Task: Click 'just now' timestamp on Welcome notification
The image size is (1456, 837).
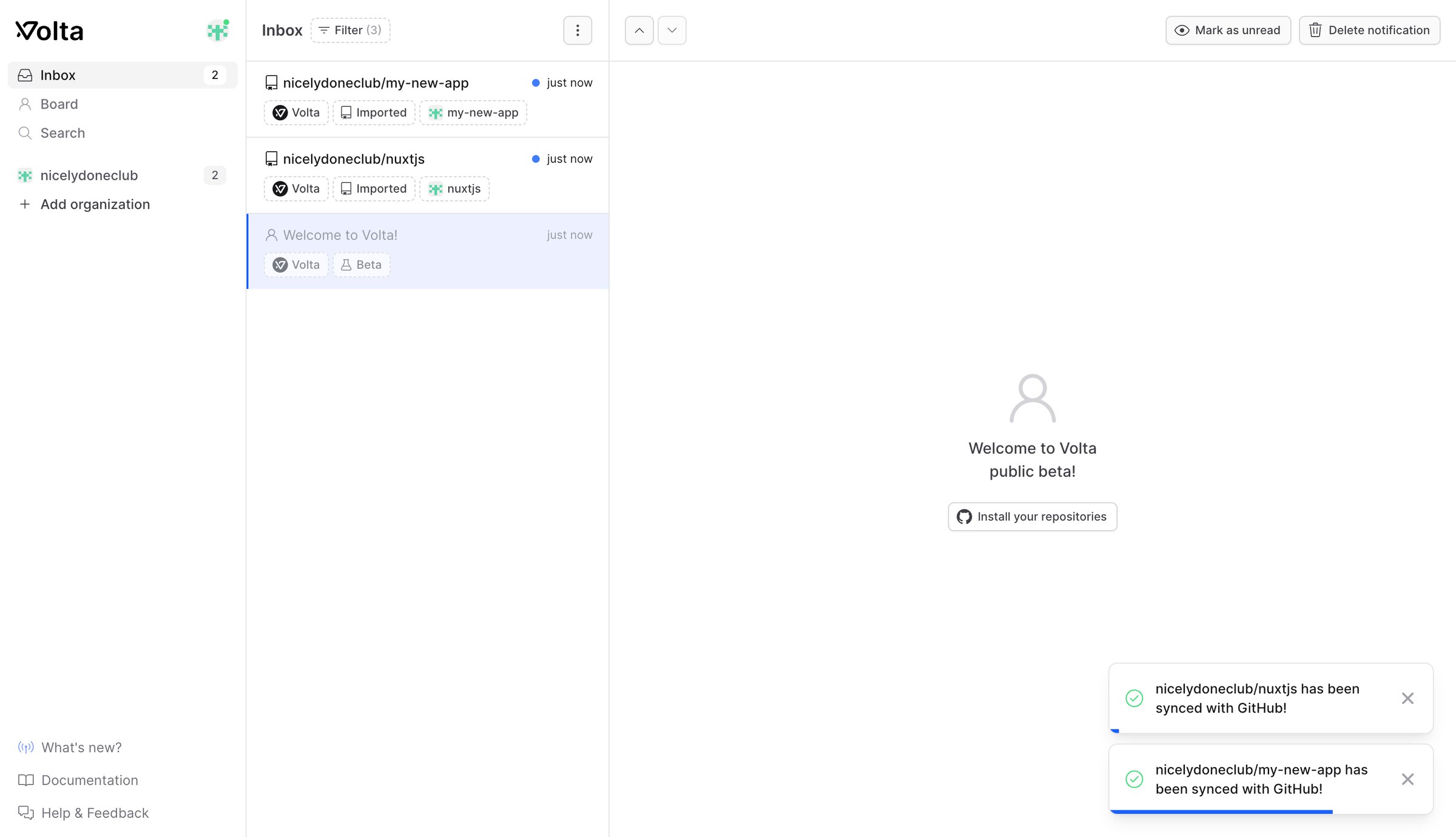Action: click(569, 235)
